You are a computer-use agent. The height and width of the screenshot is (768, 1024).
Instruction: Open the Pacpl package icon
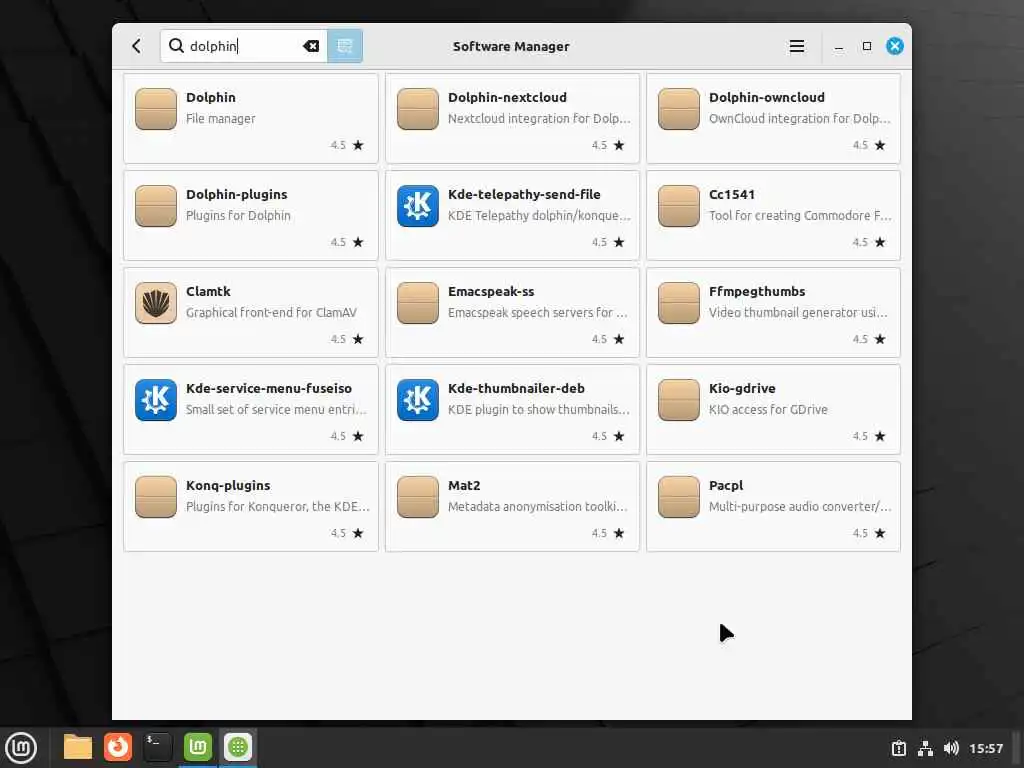click(679, 497)
